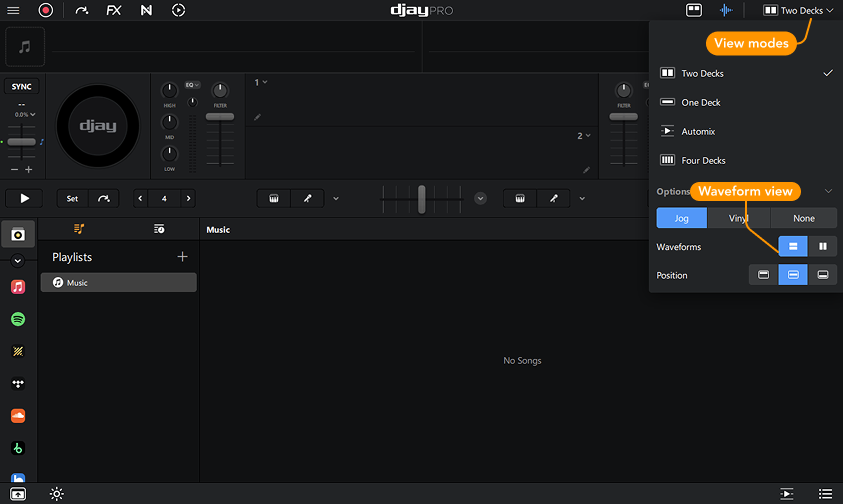Image resolution: width=843 pixels, height=504 pixels.
Task: Select Automix view mode
Action: pos(746,131)
